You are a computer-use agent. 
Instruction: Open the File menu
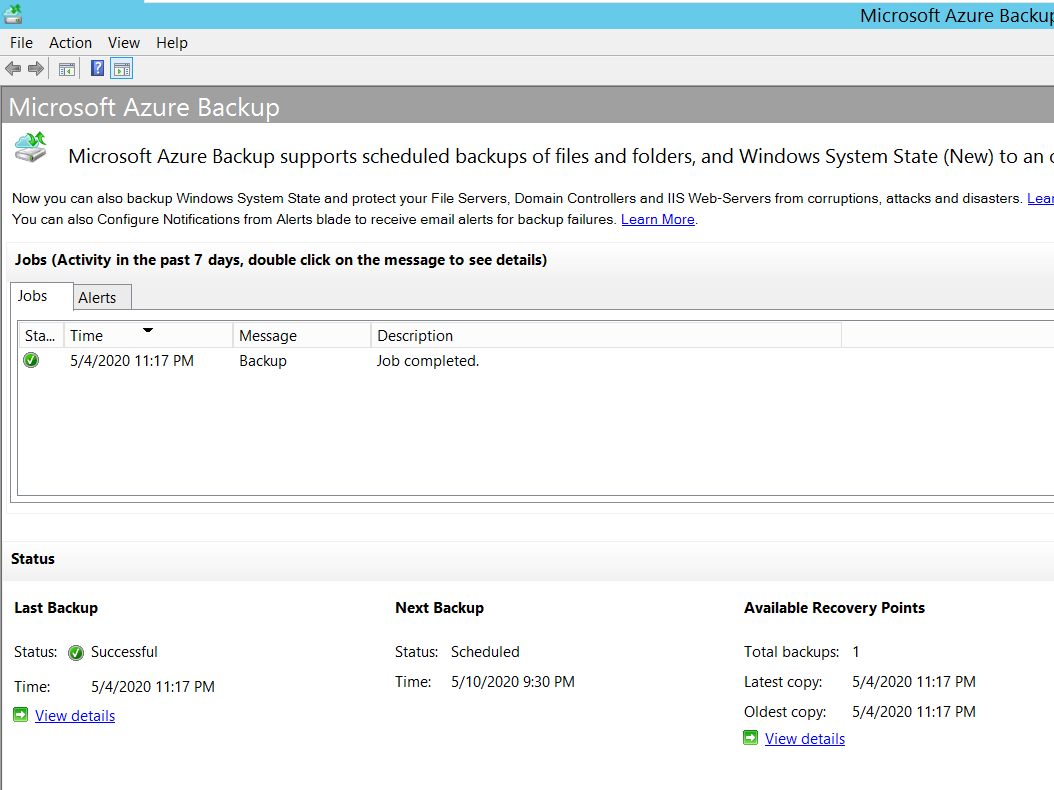click(x=22, y=43)
